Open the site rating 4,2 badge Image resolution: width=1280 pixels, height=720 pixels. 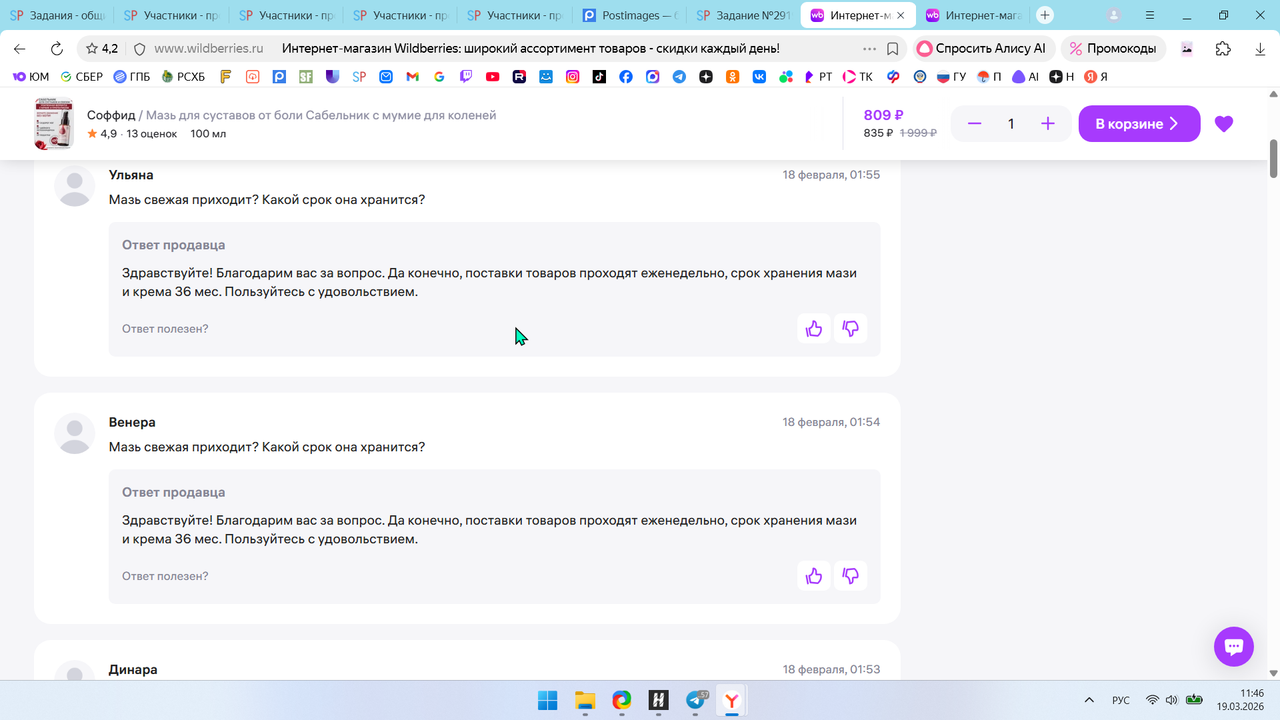tap(102, 48)
